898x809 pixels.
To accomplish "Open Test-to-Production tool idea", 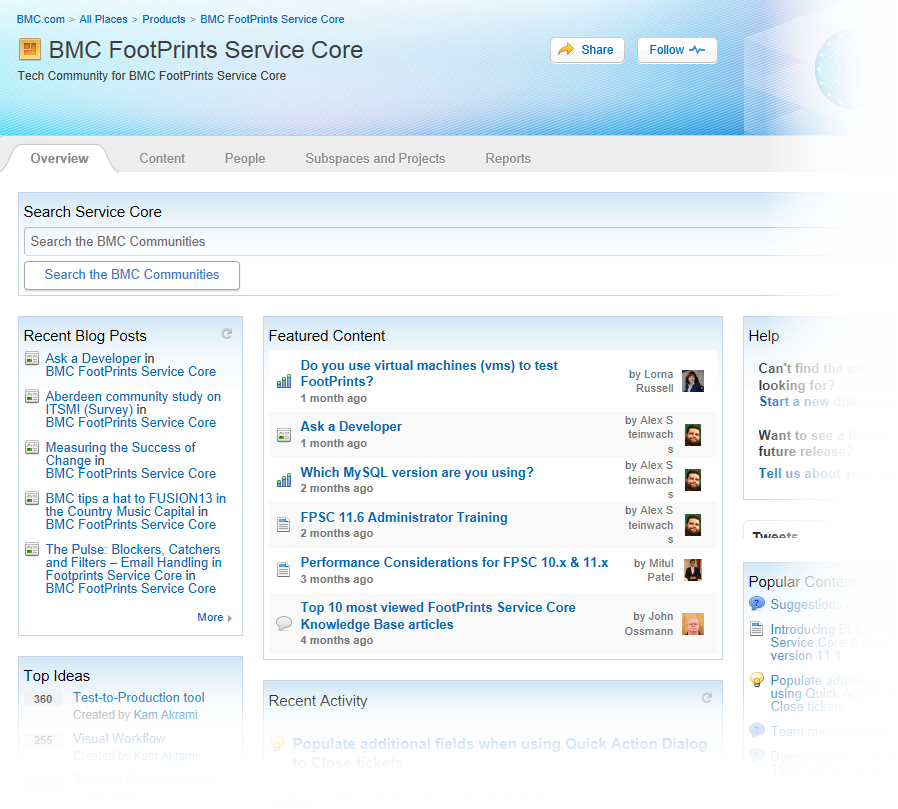I will (x=139, y=697).
